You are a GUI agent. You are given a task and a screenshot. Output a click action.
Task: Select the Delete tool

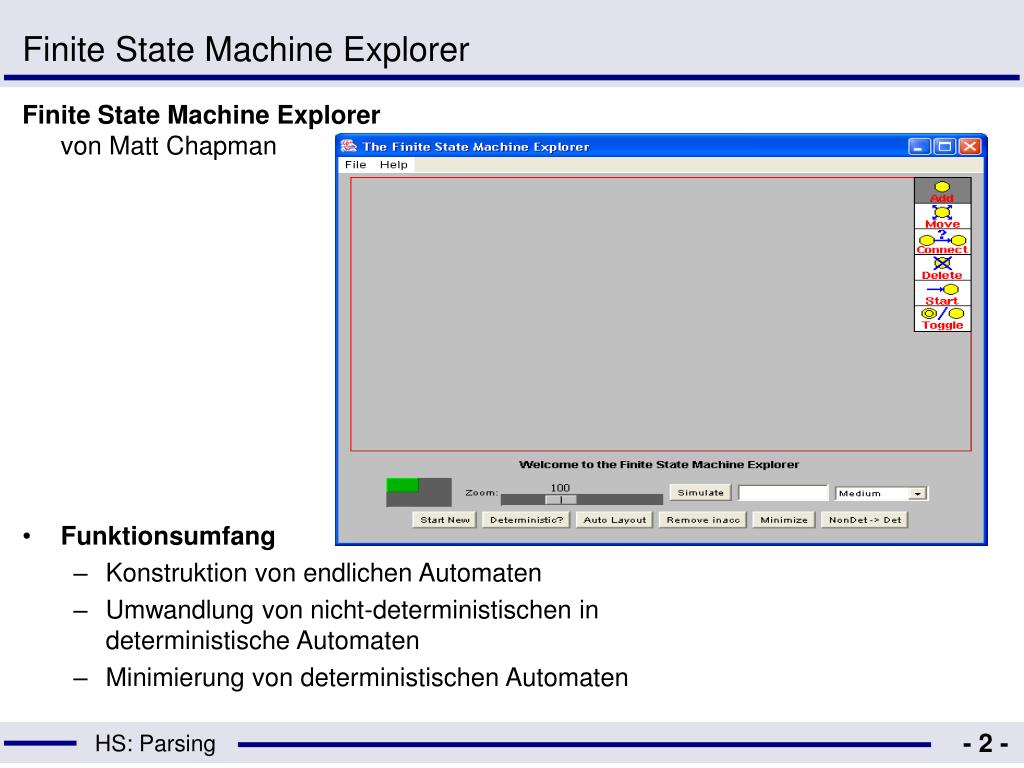(942, 268)
